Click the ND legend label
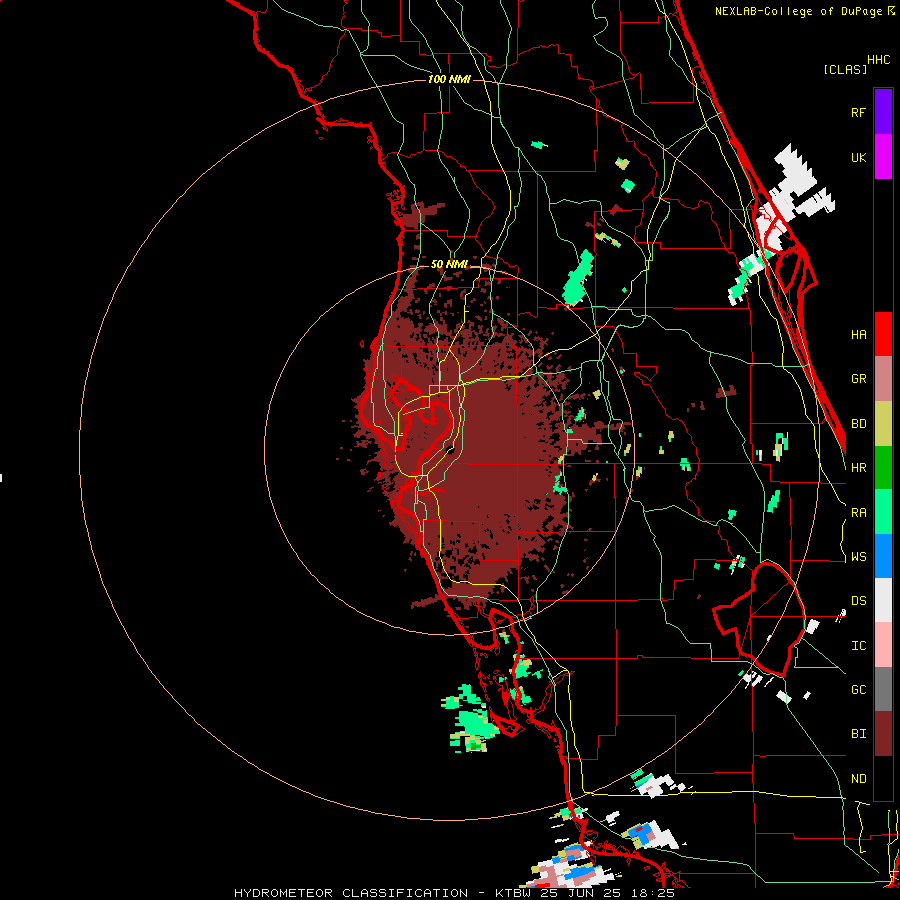 858,779
